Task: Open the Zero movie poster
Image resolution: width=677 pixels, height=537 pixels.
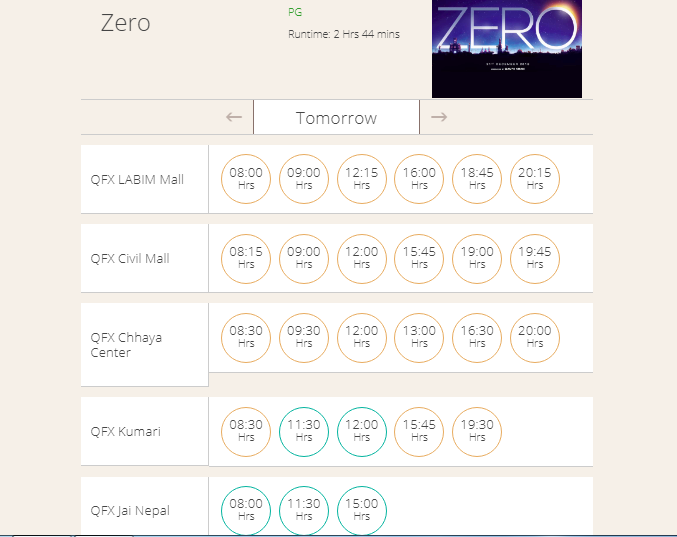Action: pyautogui.click(x=507, y=49)
